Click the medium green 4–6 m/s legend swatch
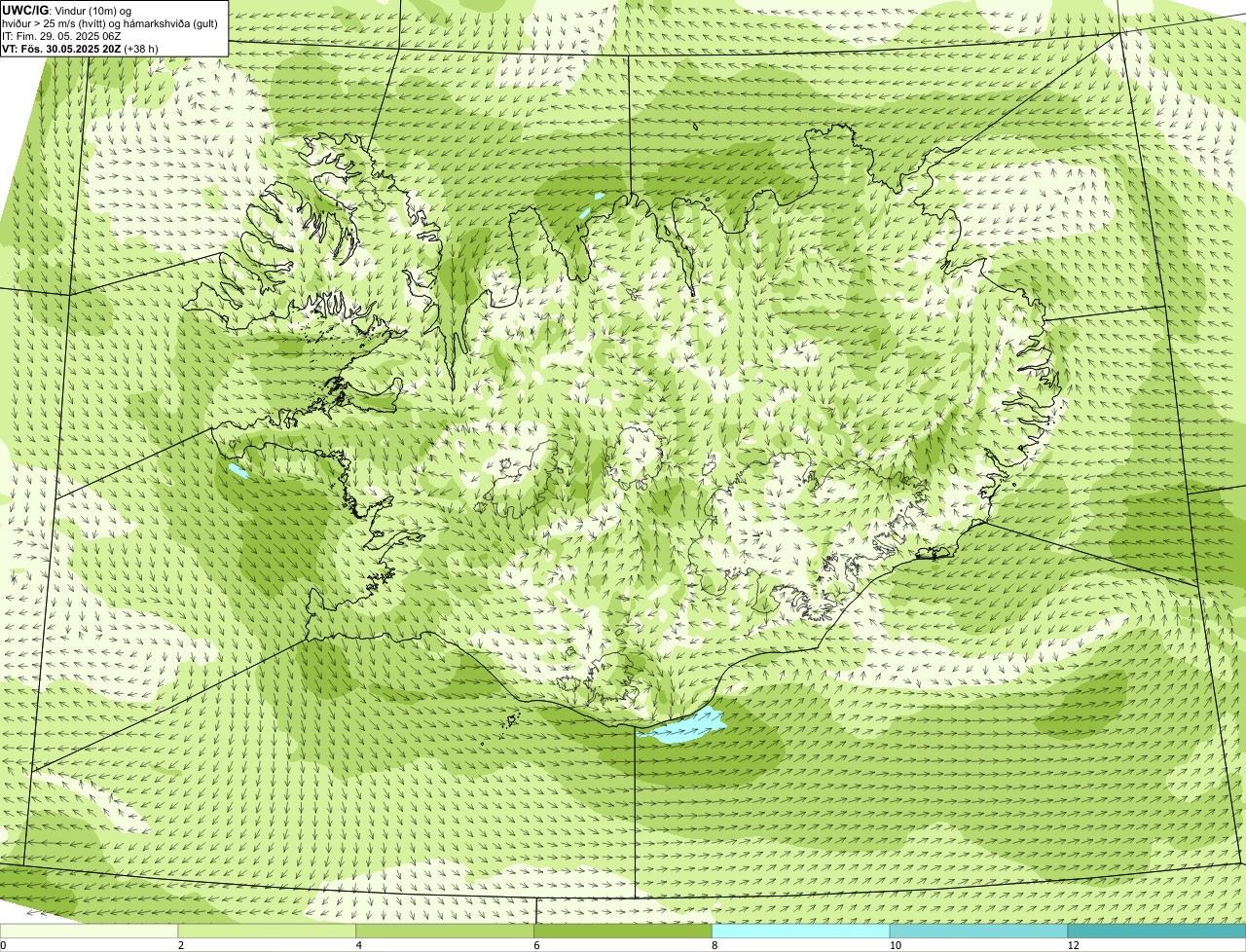This screenshot has width=1246, height=952. click(x=445, y=932)
